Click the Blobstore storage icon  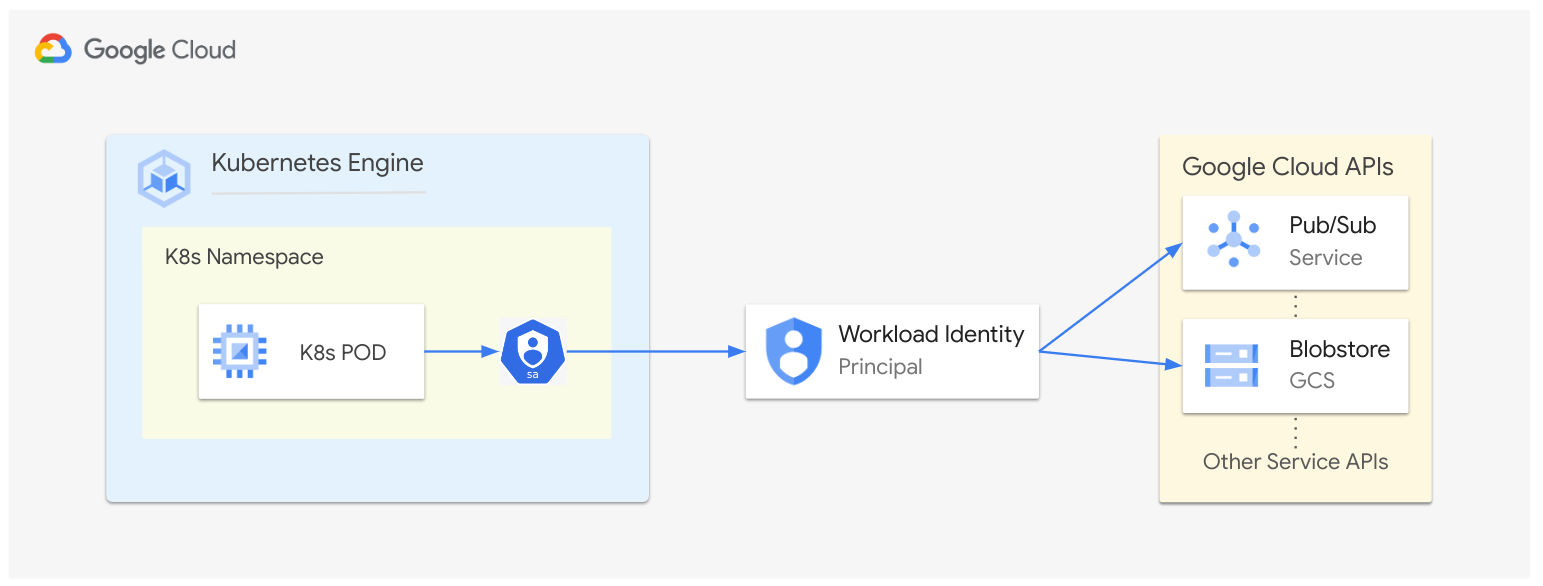click(x=1233, y=365)
